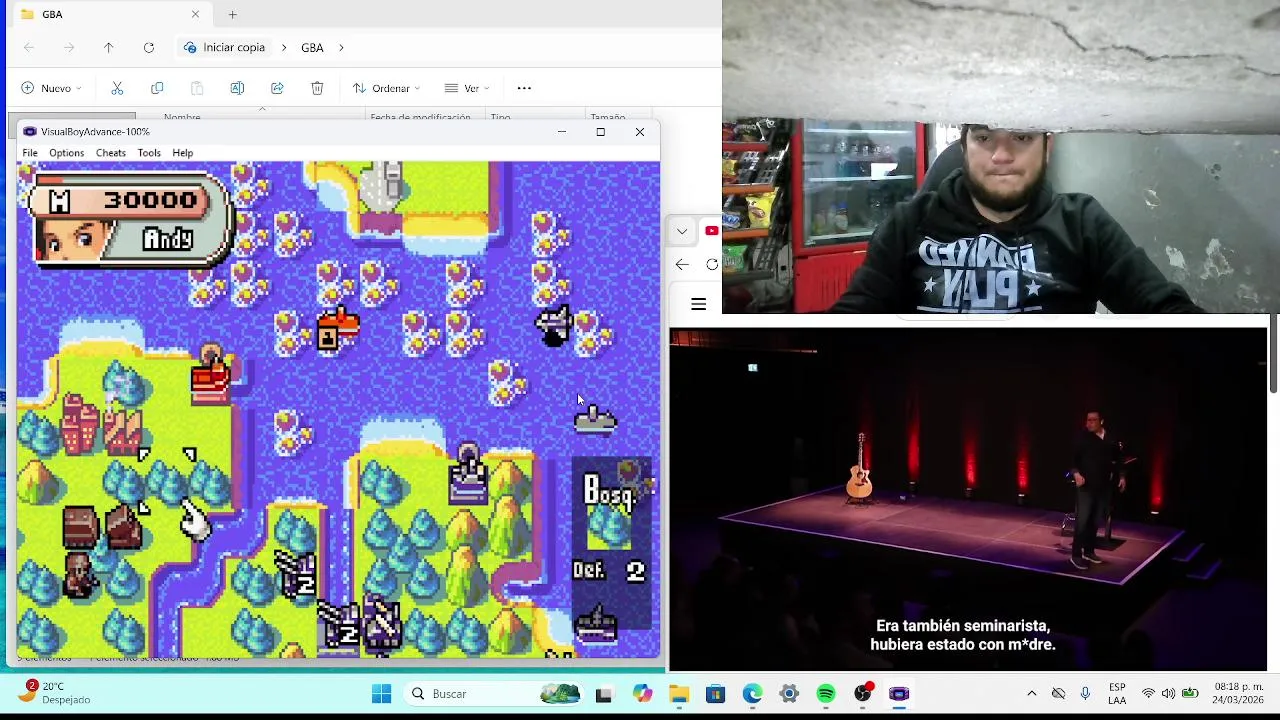Click the glove pointer cursor on the map
This screenshot has width=1280, height=720.
click(x=194, y=520)
